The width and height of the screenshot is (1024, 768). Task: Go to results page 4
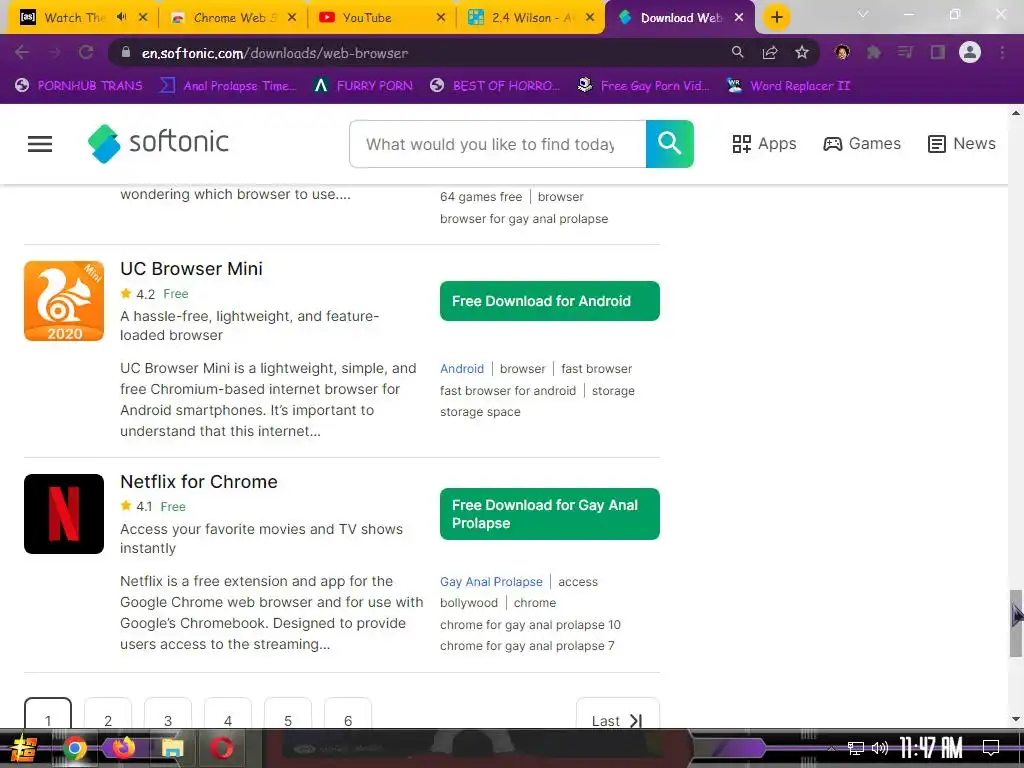coord(228,714)
